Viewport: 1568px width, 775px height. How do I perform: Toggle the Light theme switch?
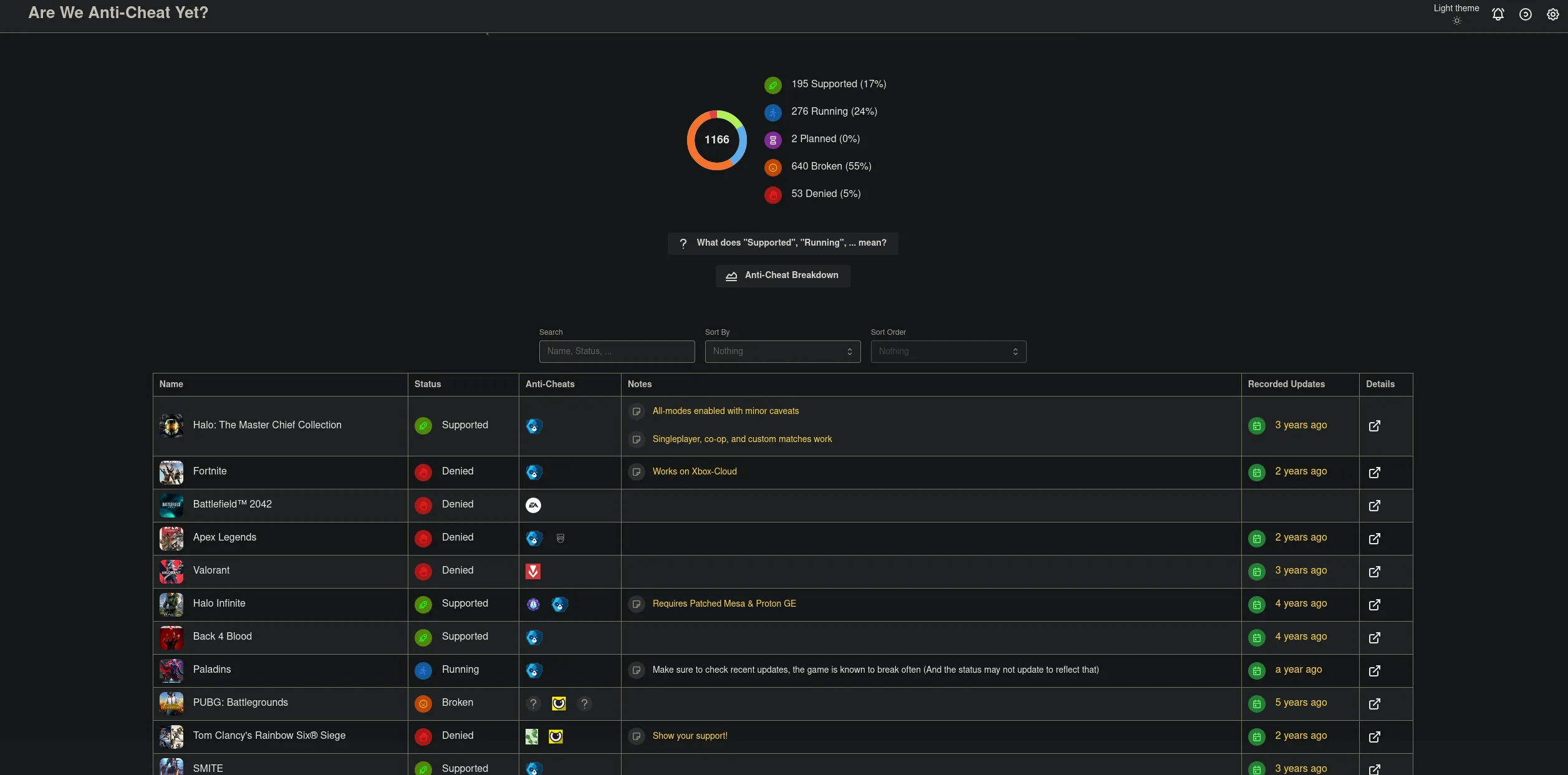click(1456, 14)
